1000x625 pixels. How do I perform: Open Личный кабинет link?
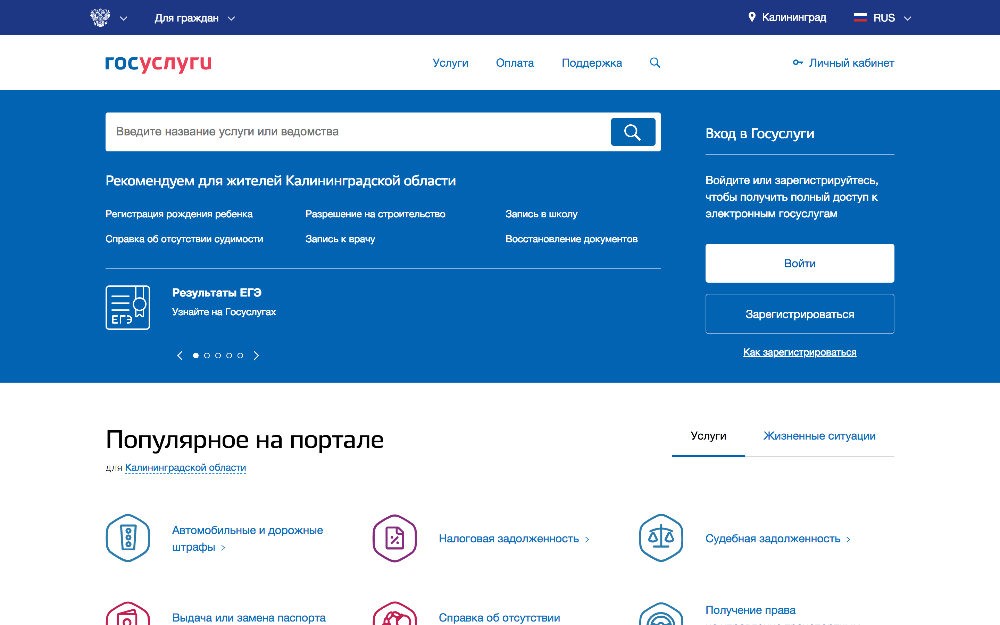[851, 62]
